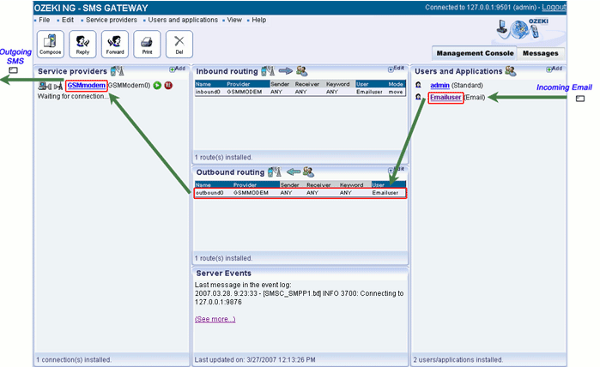
Task: Click GSMMODEM provider in outbound0 row
Action: click(x=251, y=193)
